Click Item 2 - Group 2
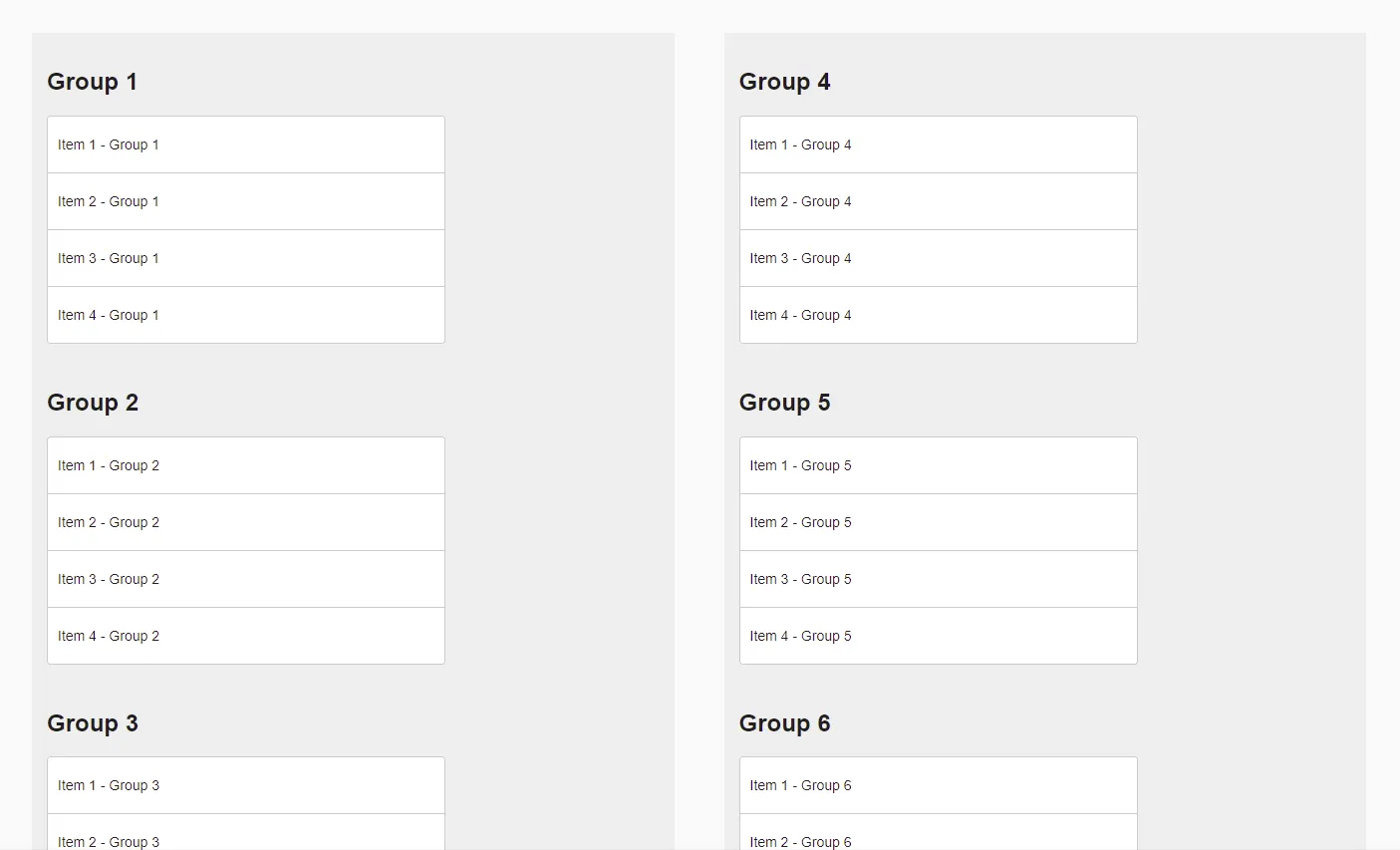 pyautogui.click(x=245, y=522)
